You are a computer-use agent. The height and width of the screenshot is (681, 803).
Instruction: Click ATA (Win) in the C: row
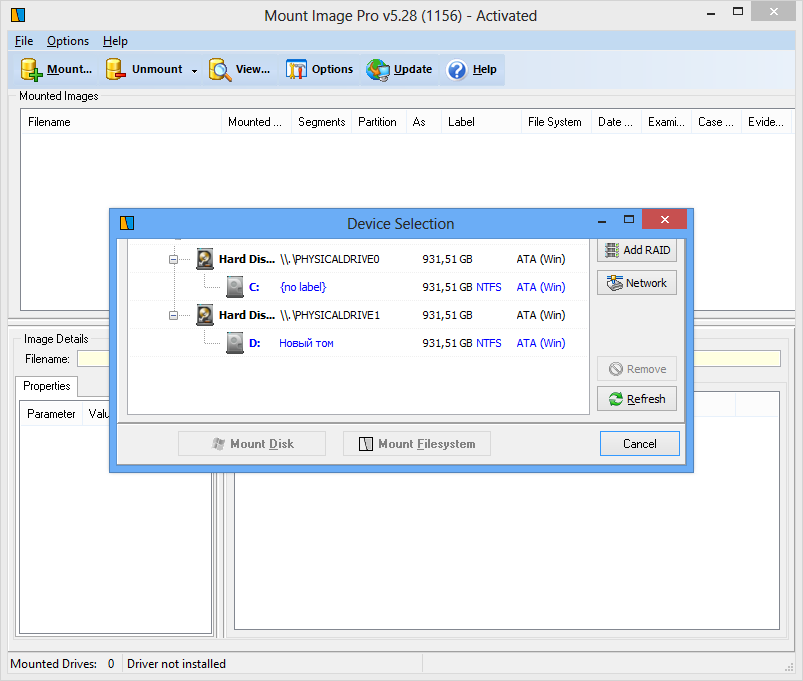click(541, 287)
